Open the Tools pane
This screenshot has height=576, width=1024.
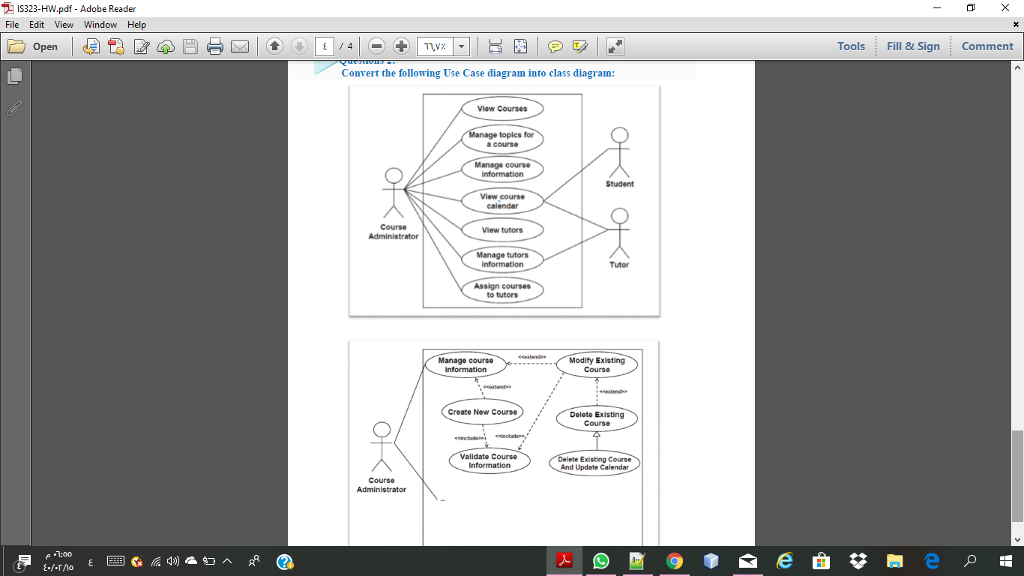(851, 46)
